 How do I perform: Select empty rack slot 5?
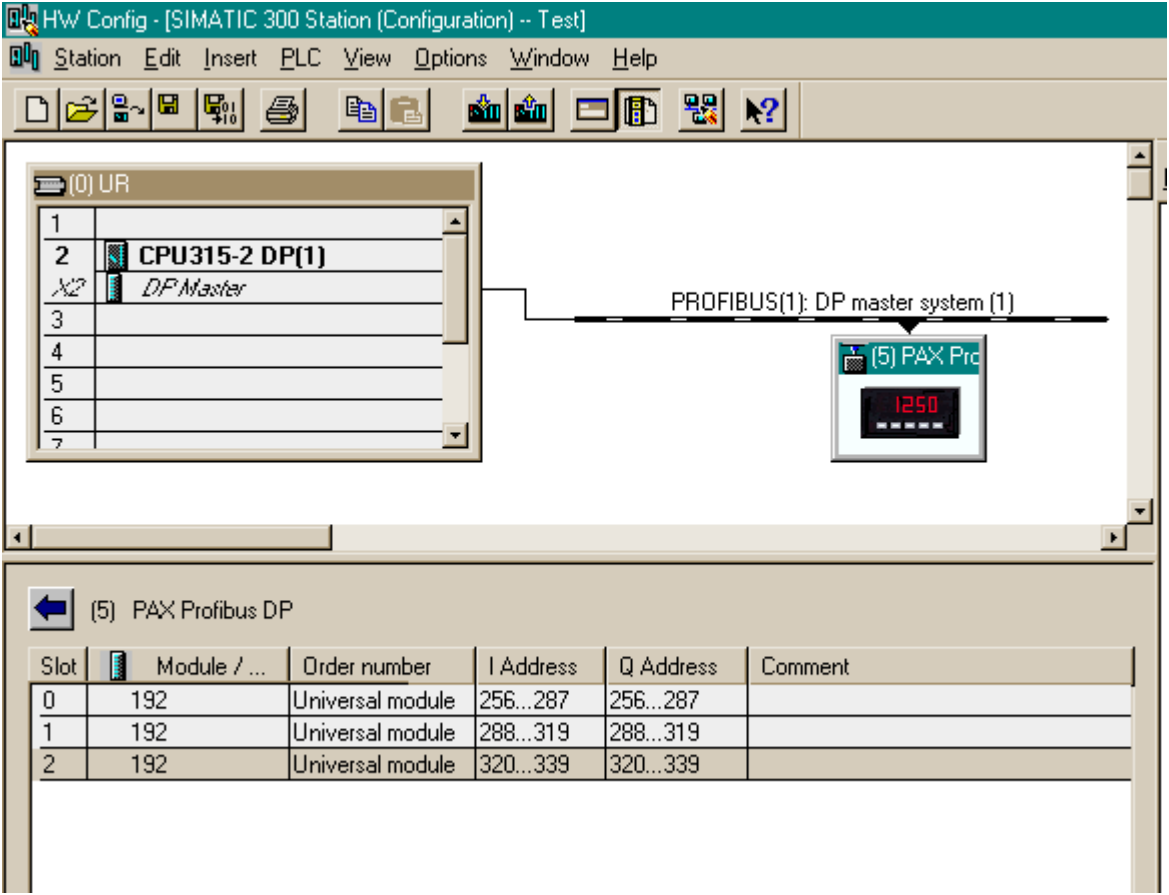pos(242,384)
